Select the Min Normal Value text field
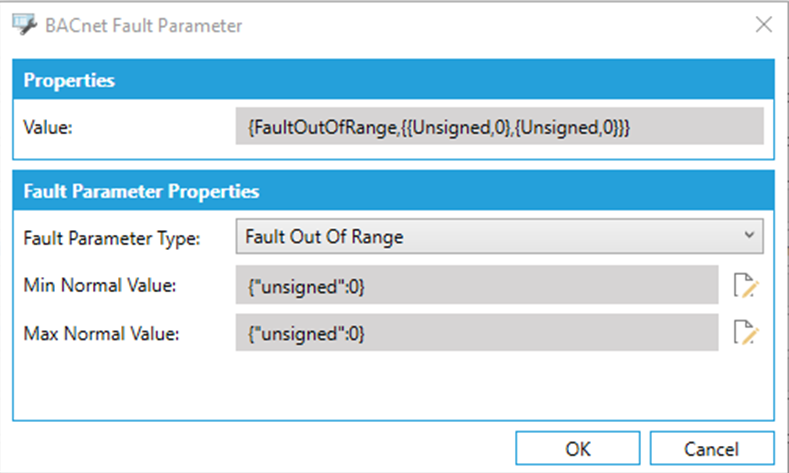 click(476, 286)
